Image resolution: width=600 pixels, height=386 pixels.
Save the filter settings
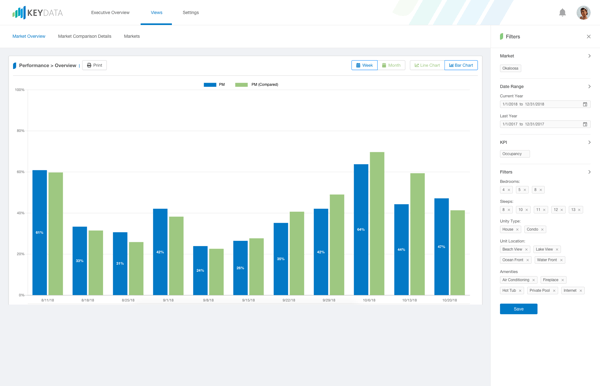click(518, 309)
